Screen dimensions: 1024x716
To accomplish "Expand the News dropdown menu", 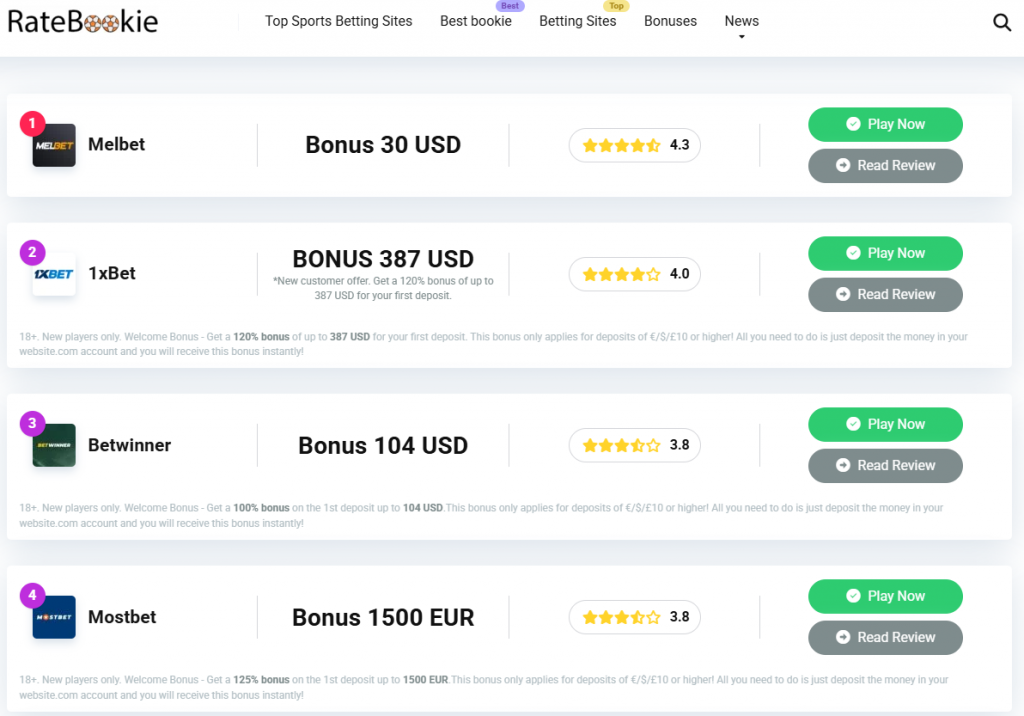I will (741, 22).
